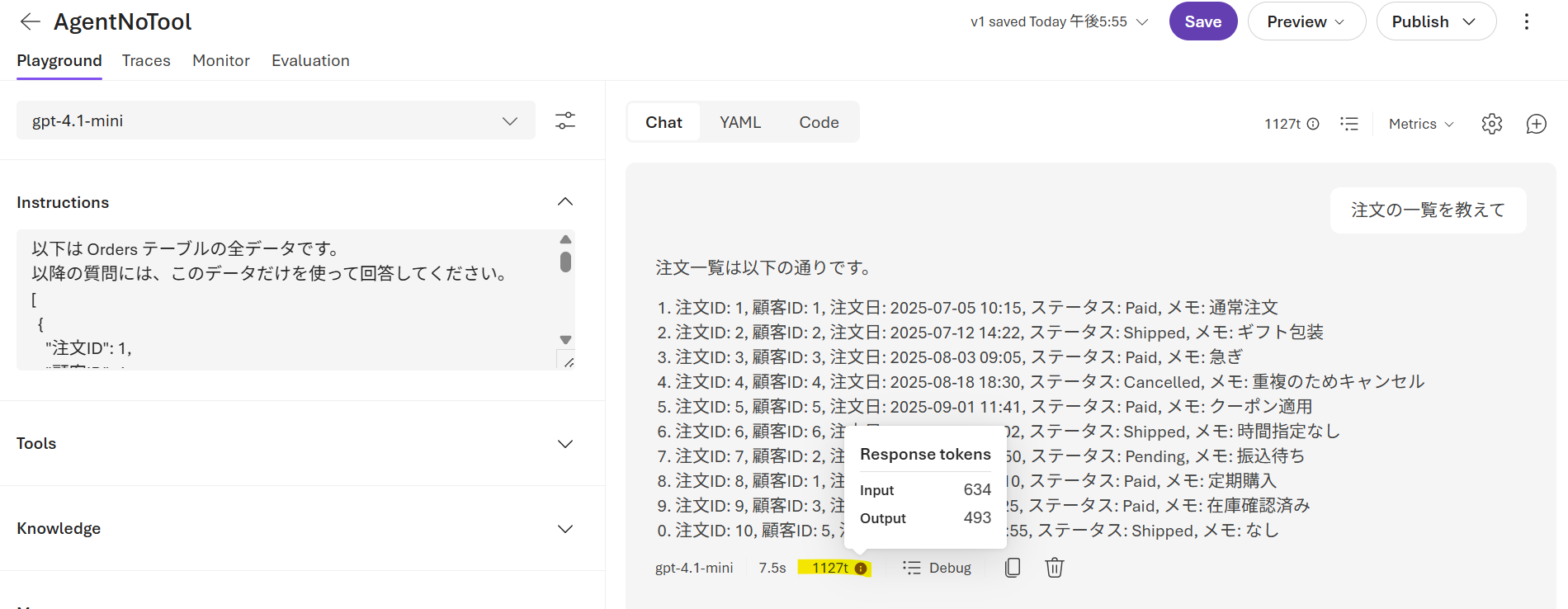Select the Code tab
1568x609 pixels.
tap(819, 122)
